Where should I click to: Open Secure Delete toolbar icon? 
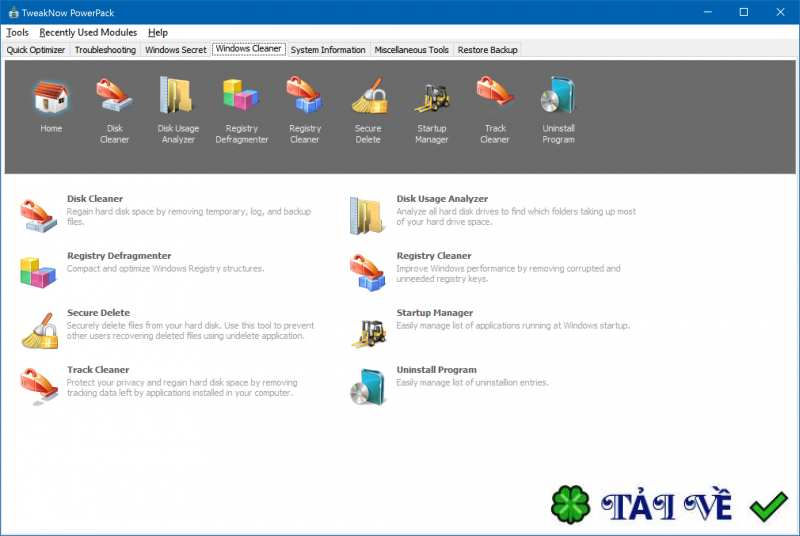pyautogui.click(x=369, y=96)
